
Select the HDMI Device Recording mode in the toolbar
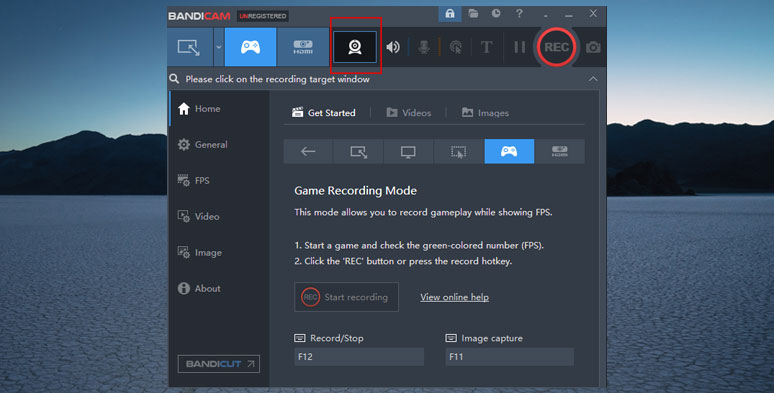(x=303, y=47)
